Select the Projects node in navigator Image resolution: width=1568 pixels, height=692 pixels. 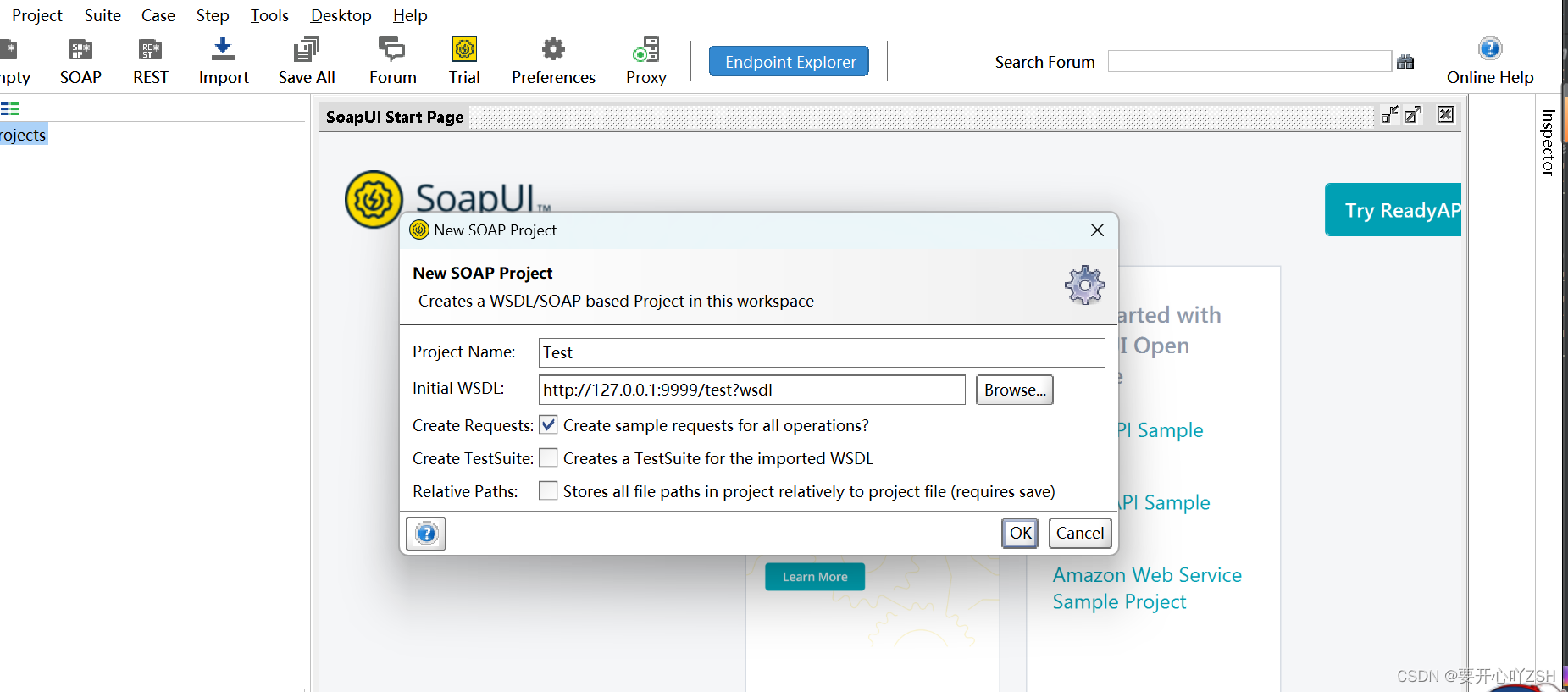coord(24,135)
